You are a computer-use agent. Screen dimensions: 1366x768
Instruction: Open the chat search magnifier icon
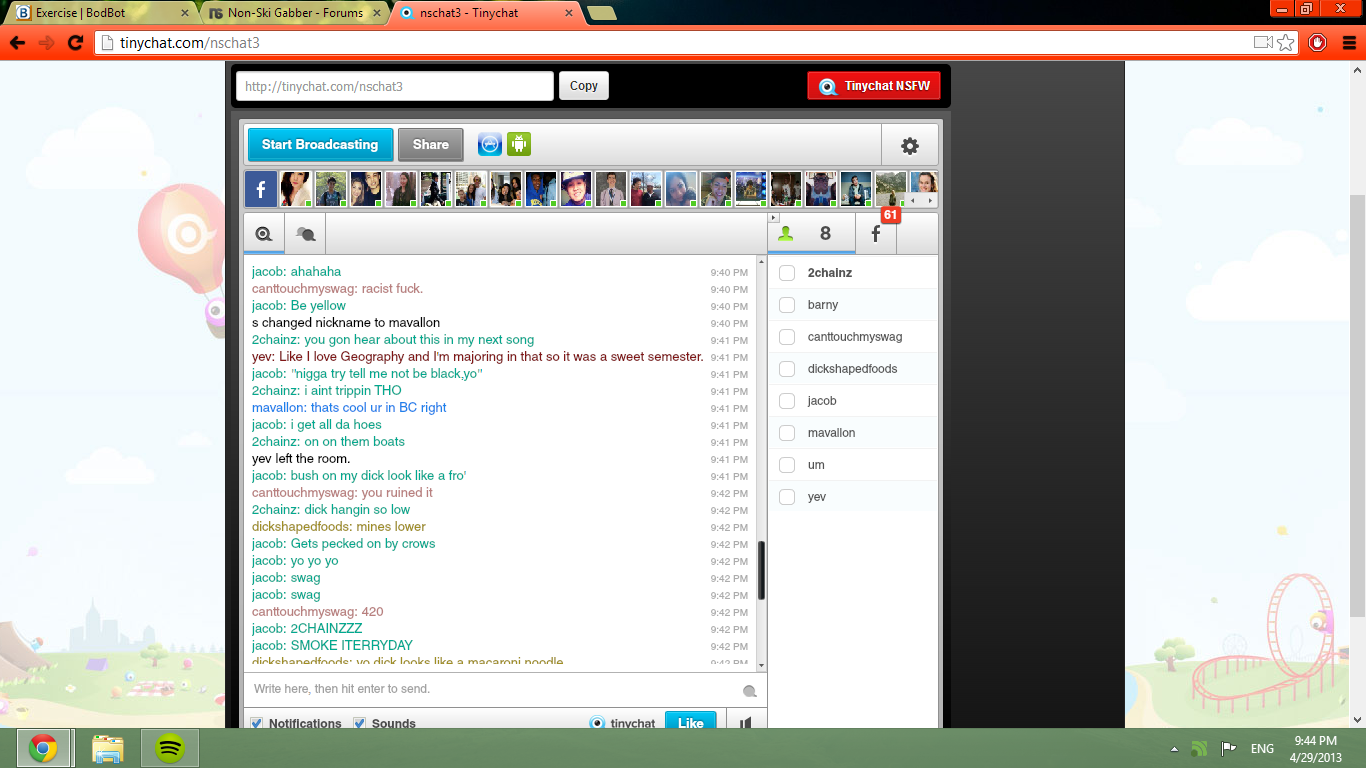[x=263, y=232]
